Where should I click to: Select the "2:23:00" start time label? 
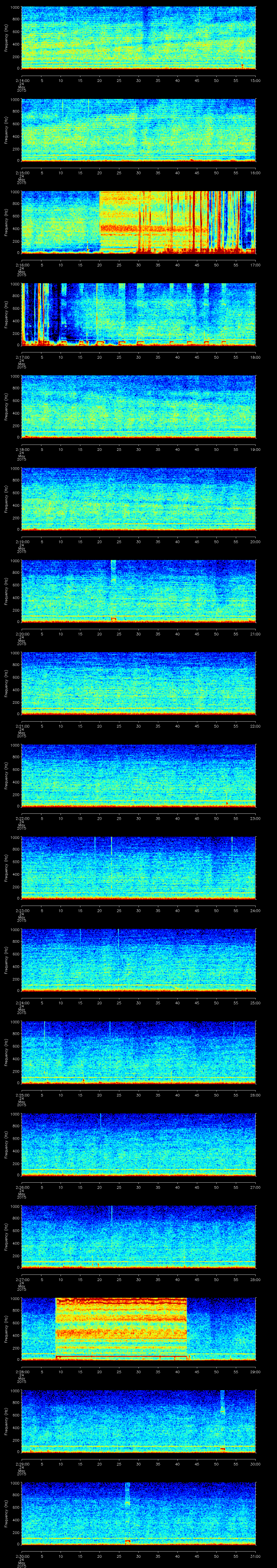22,910
